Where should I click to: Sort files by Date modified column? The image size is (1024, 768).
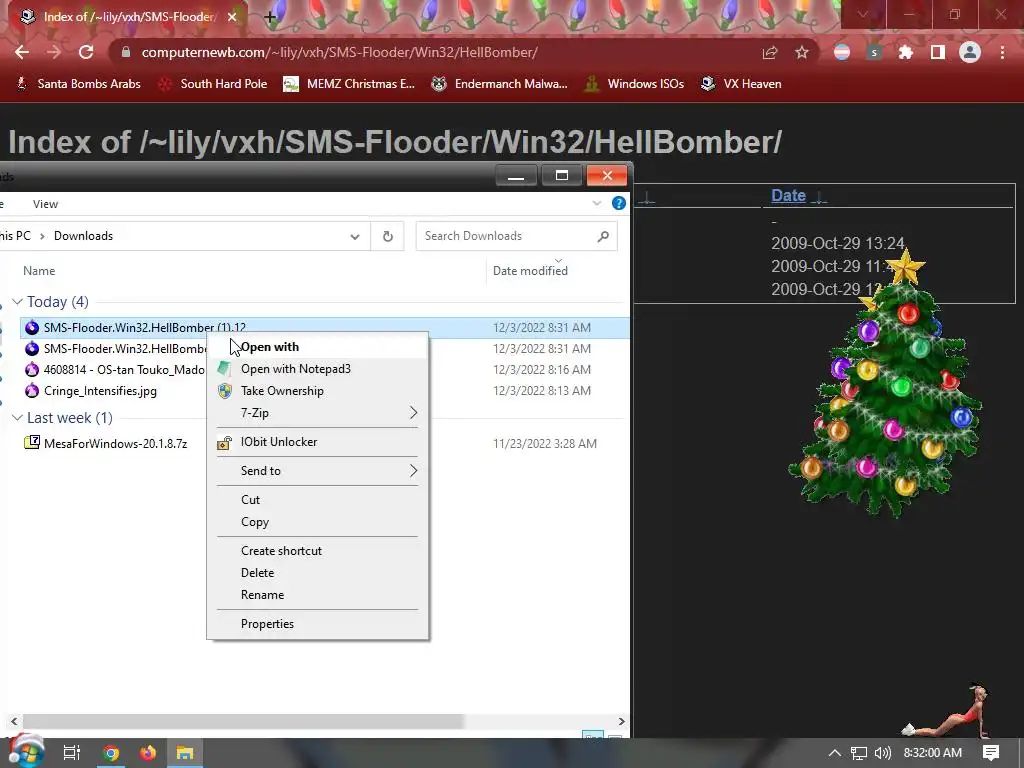point(530,270)
